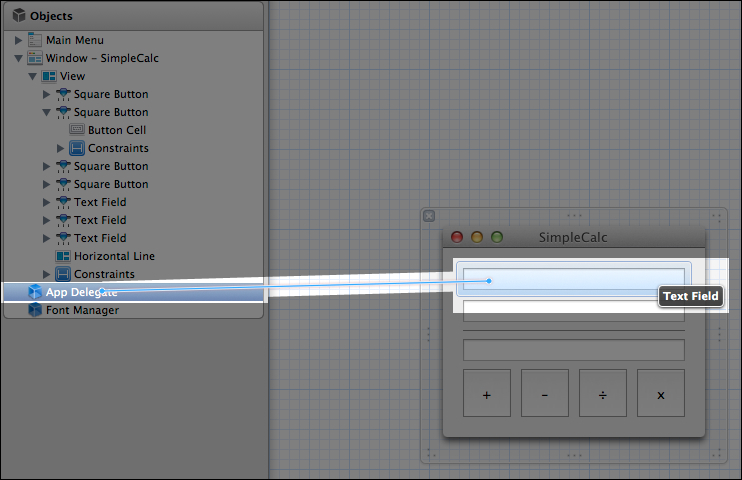Click the Main Menu icon

tap(35, 40)
